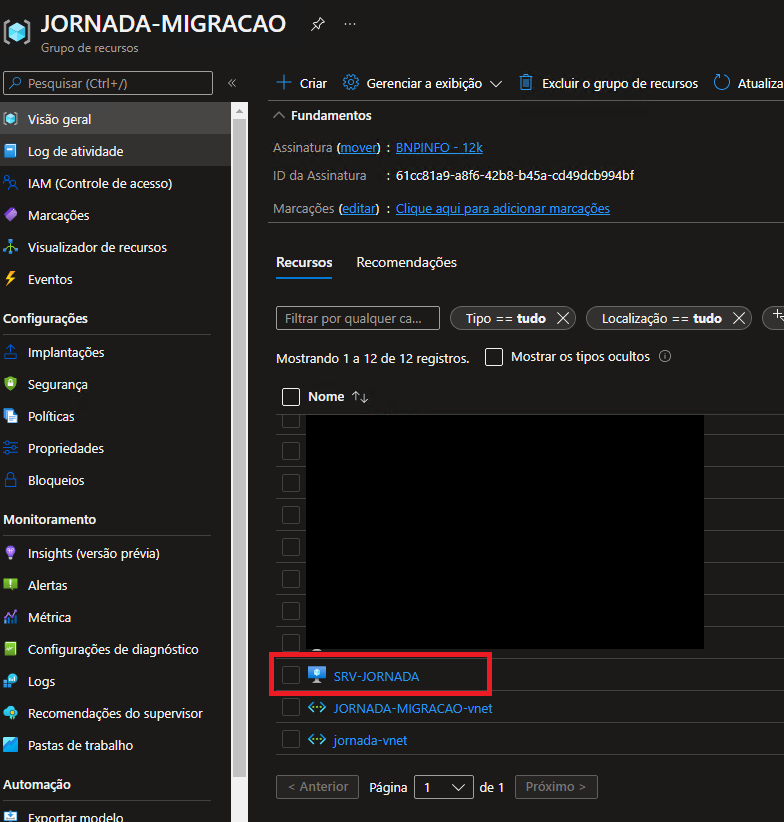Click the Métrica chart icon

click(x=10, y=616)
